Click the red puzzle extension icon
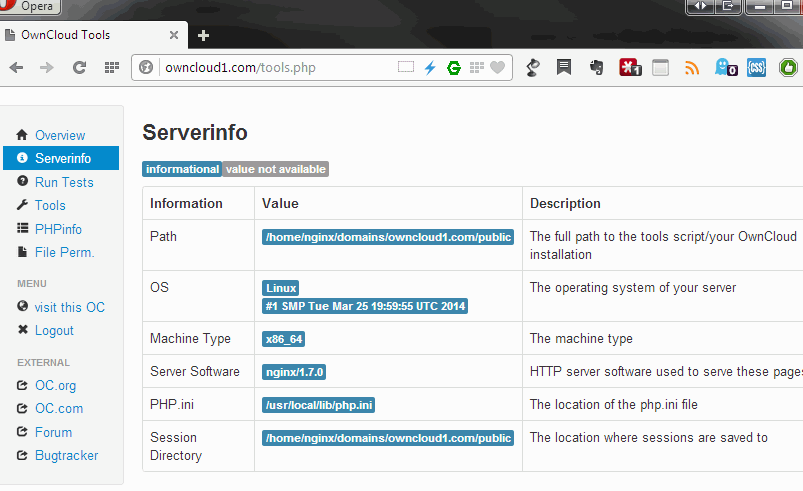Image resolution: width=803 pixels, height=491 pixels. pyautogui.click(x=630, y=68)
